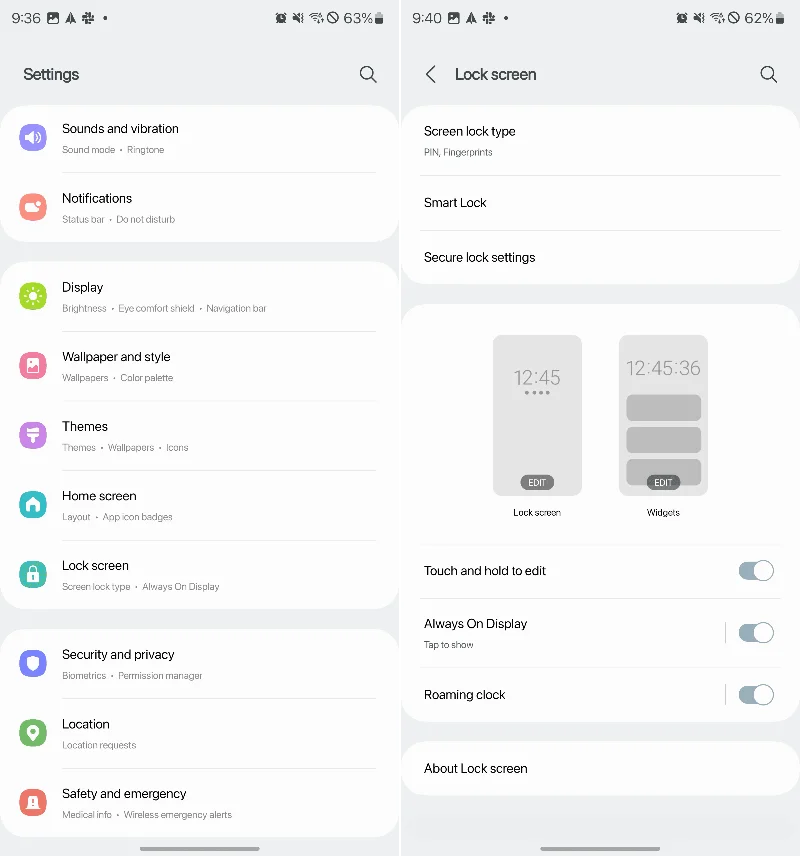Disable Touch and hold to edit
The height and width of the screenshot is (856, 800).
(x=756, y=570)
